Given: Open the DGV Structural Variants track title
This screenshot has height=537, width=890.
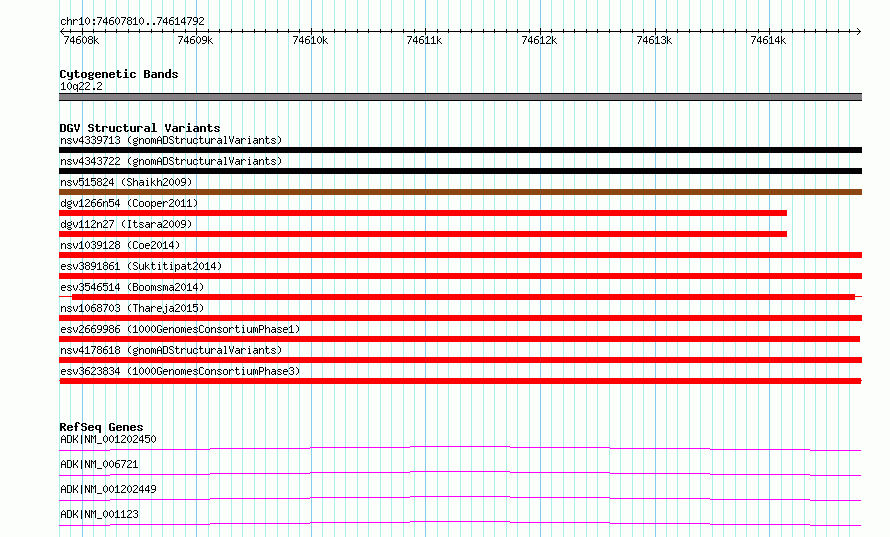Looking at the screenshot, I should 140,128.
